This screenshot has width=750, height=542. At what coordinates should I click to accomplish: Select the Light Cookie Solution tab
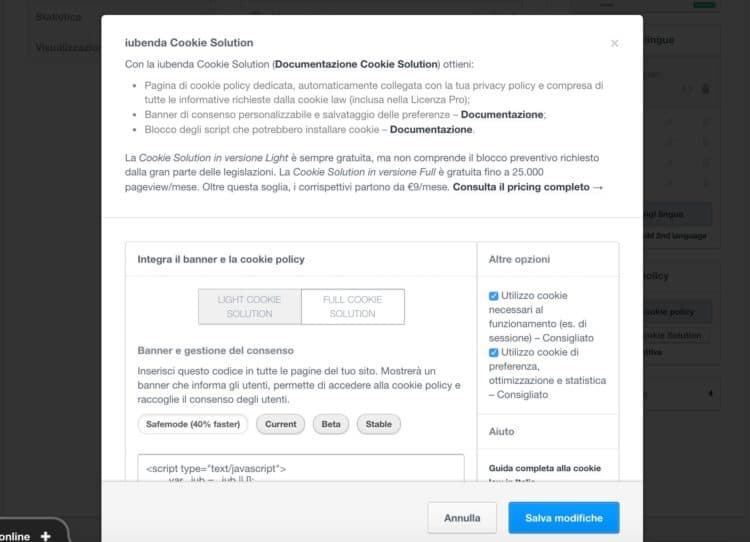pos(250,307)
